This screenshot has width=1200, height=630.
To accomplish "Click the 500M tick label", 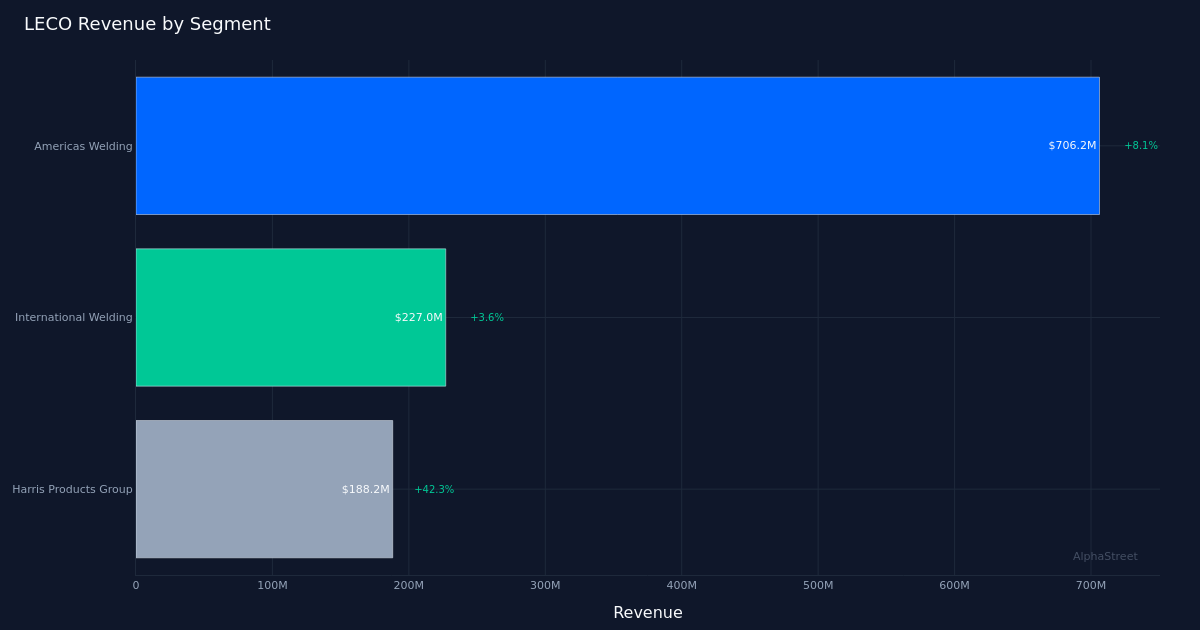I will [x=818, y=586].
